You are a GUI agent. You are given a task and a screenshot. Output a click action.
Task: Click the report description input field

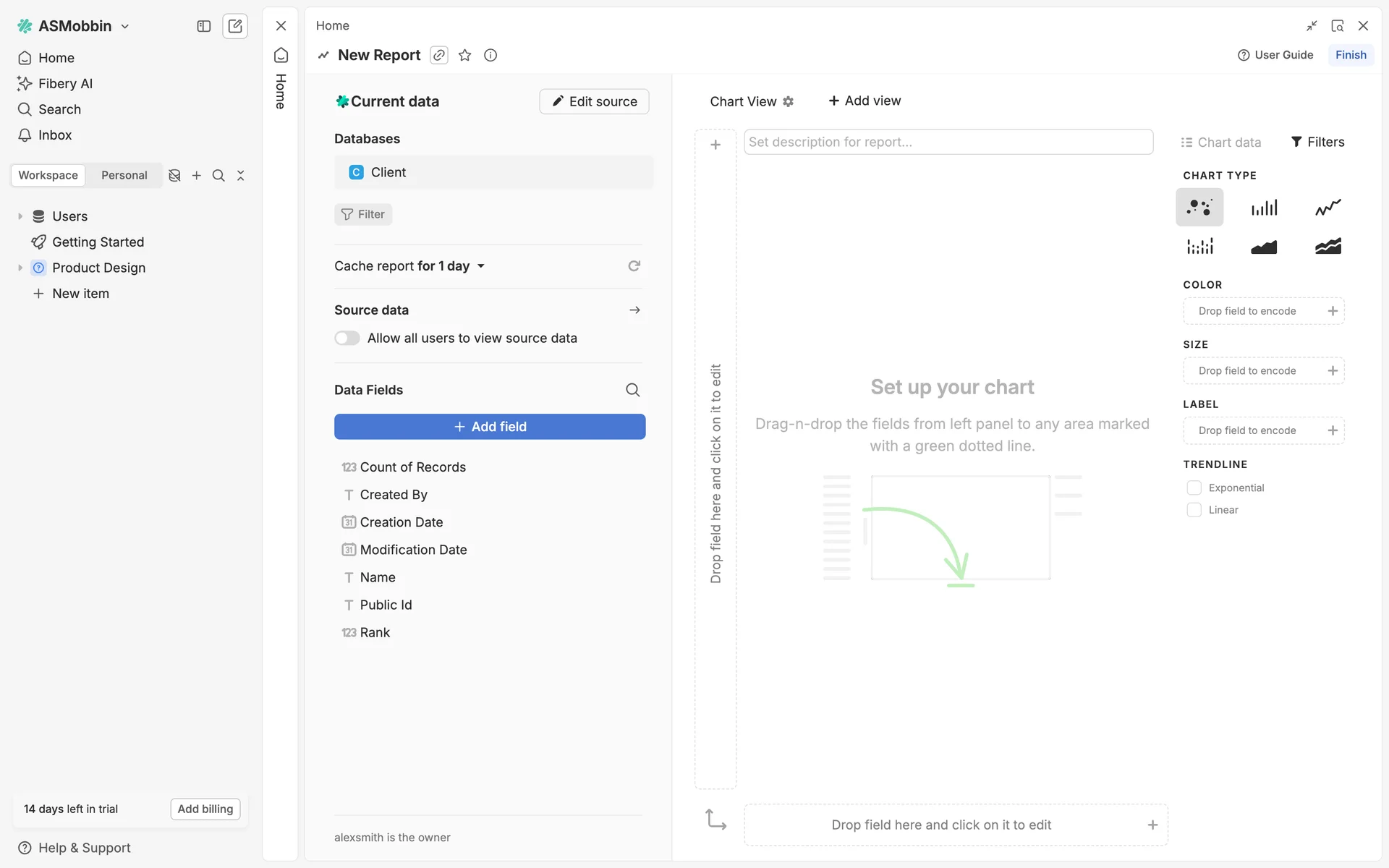click(948, 142)
